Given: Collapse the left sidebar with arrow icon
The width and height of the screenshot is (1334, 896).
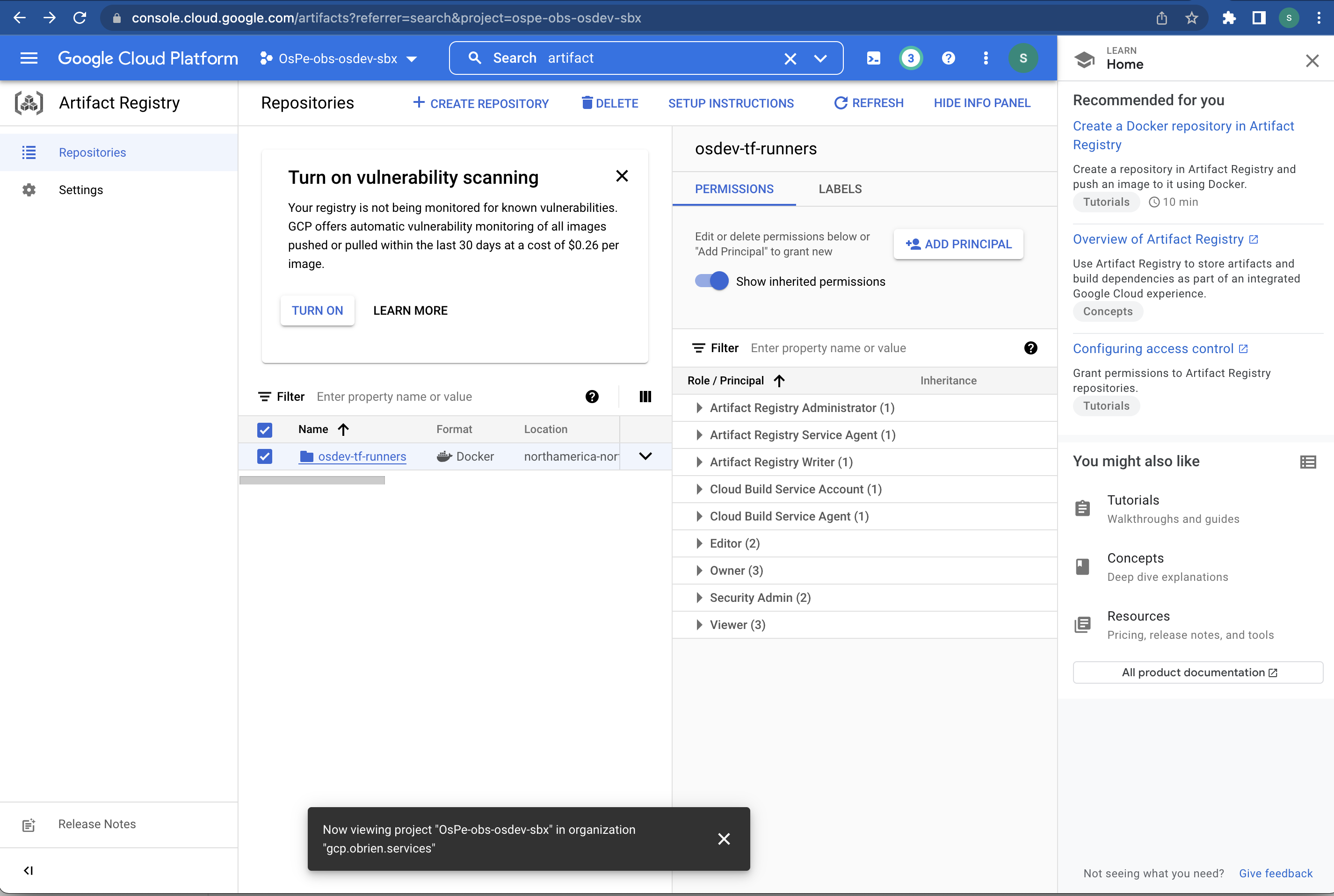Looking at the screenshot, I should pyautogui.click(x=28, y=870).
